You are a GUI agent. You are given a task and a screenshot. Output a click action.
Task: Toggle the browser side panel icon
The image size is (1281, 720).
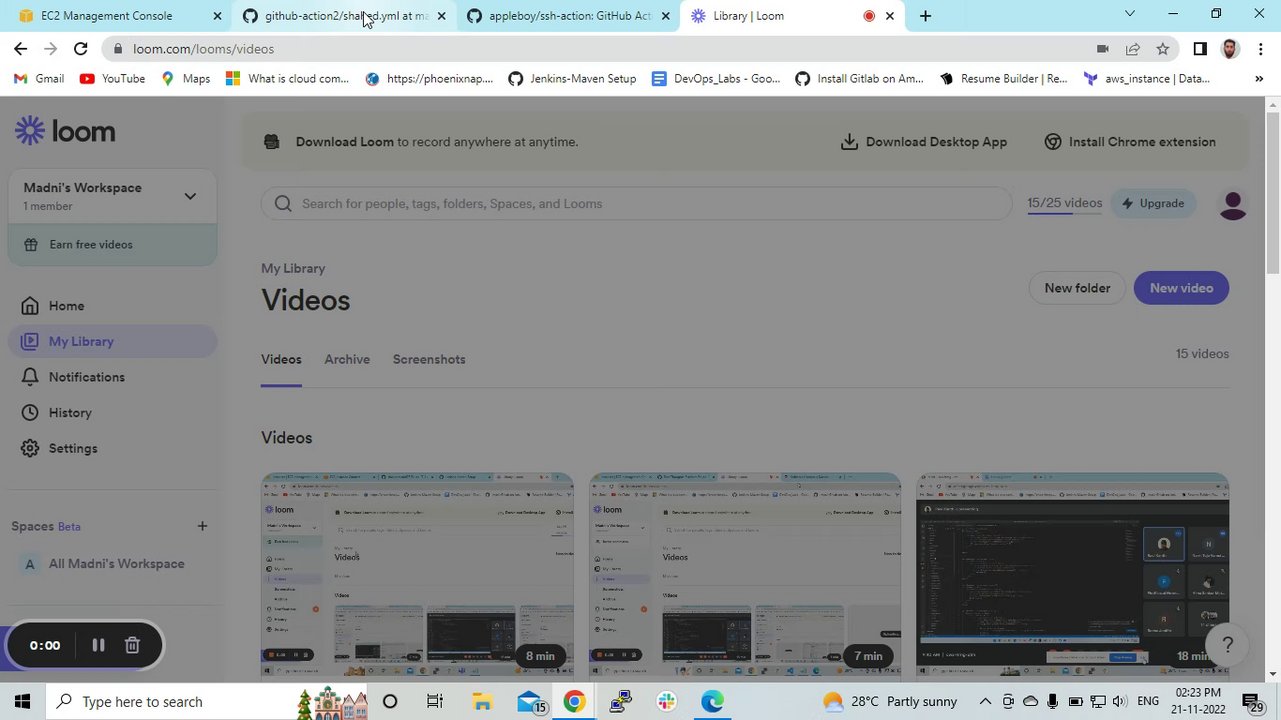coord(1200,49)
